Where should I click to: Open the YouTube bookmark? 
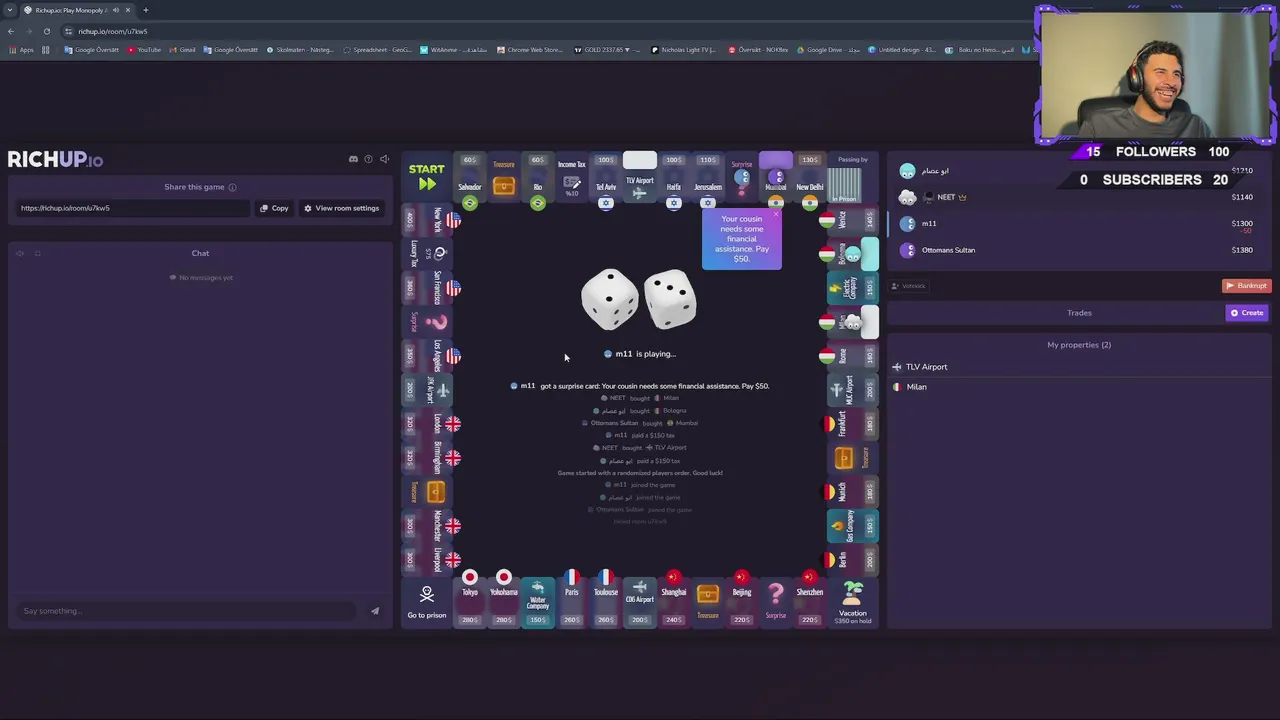[144, 50]
